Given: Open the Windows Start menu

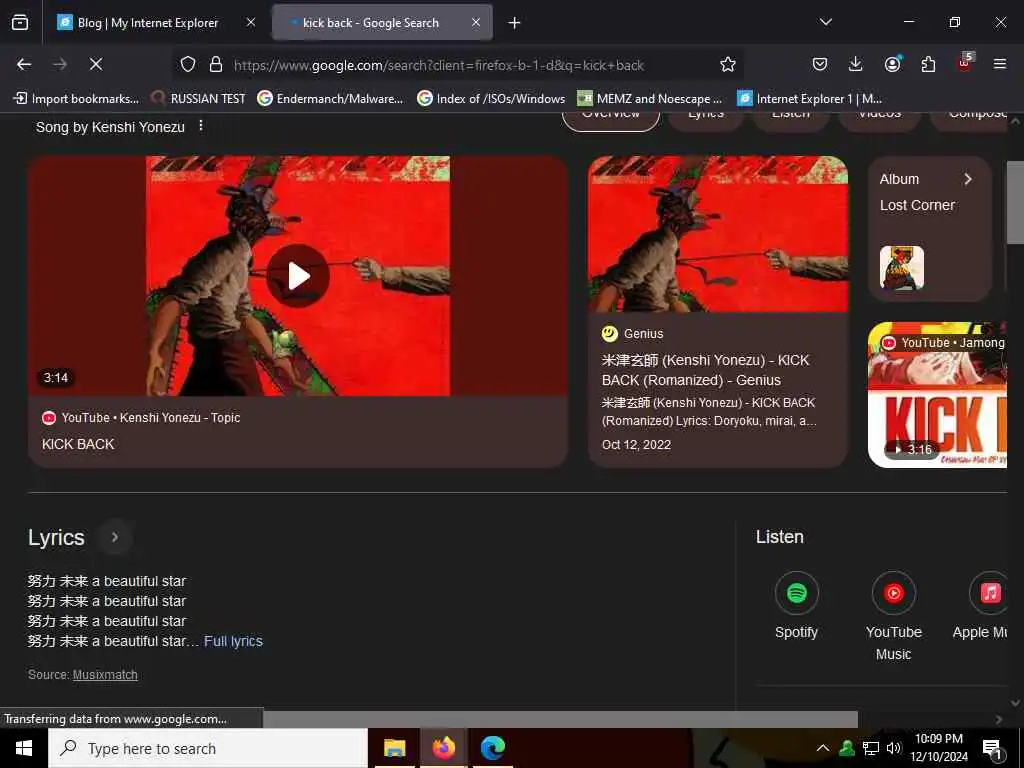Looking at the screenshot, I should coord(24,748).
